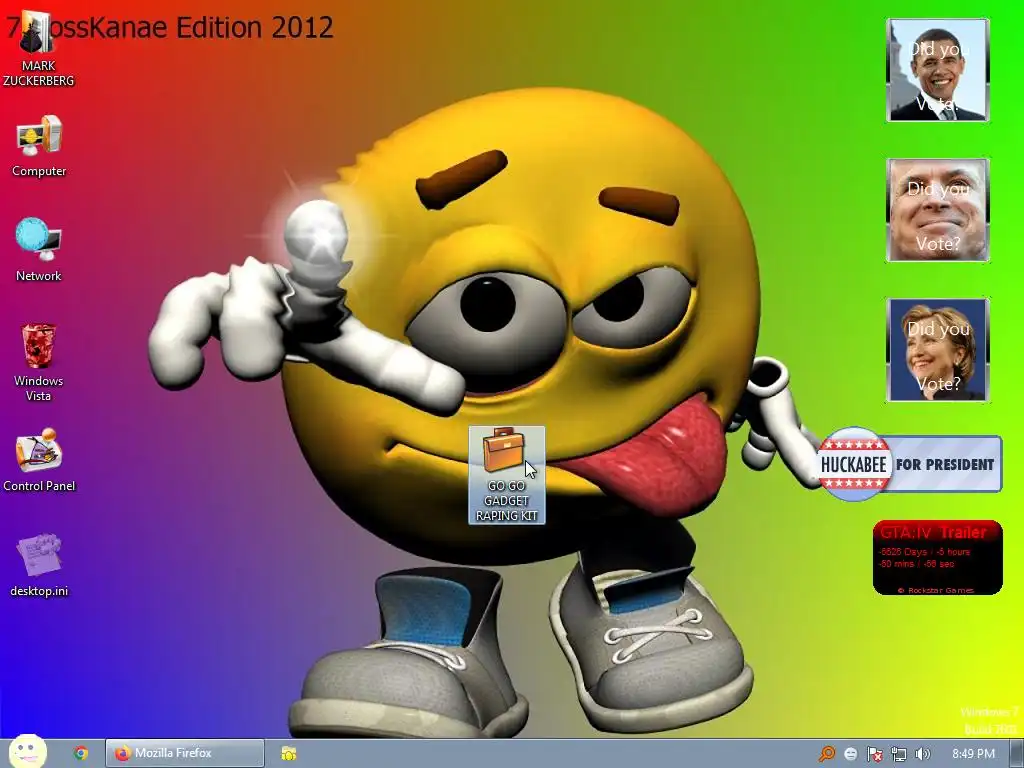Open the smiley-face Start button
The height and width of the screenshot is (768, 1024).
coord(27,752)
